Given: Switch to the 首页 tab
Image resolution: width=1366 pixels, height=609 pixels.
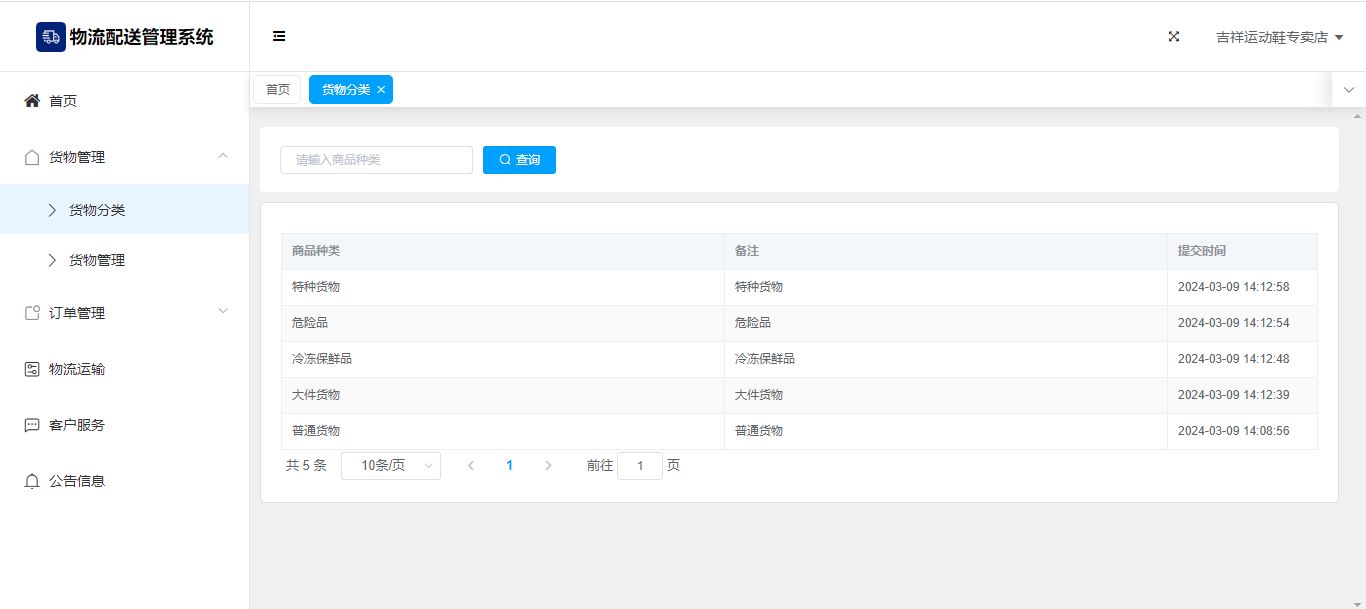Looking at the screenshot, I should pos(277,90).
